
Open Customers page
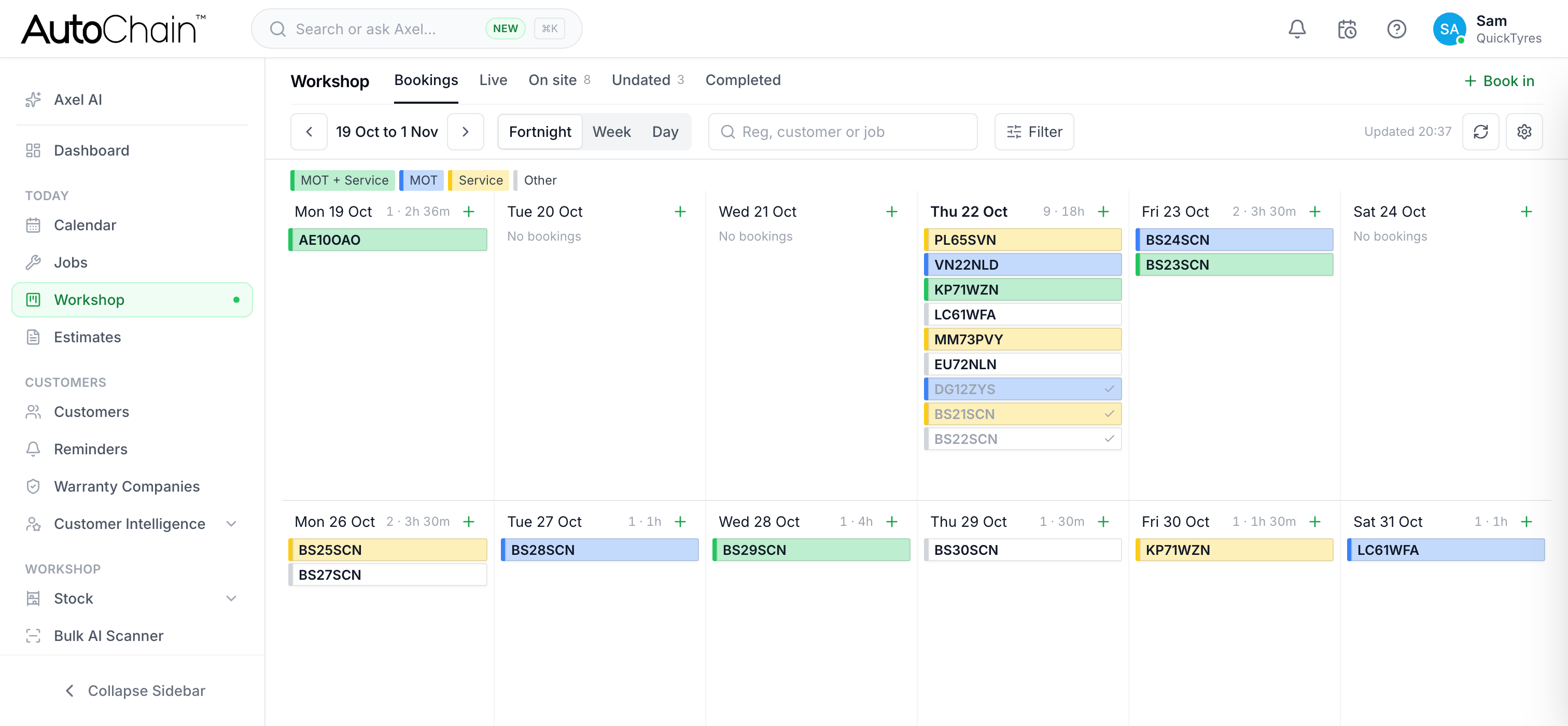coord(132,411)
